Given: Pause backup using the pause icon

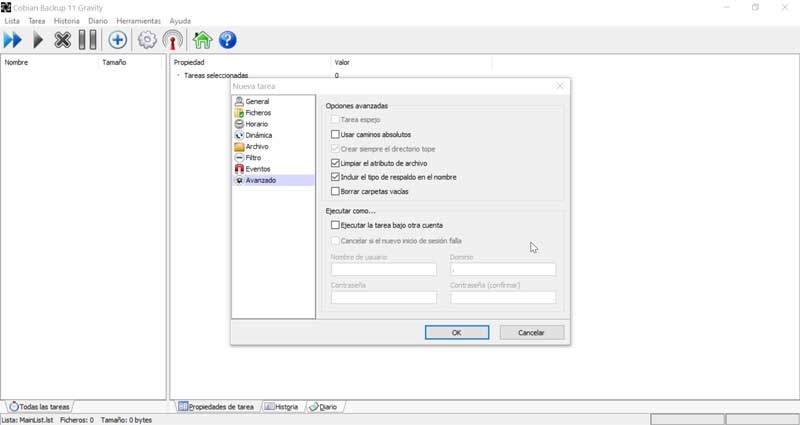Looking at the screenshot, I should pos(87,40).
